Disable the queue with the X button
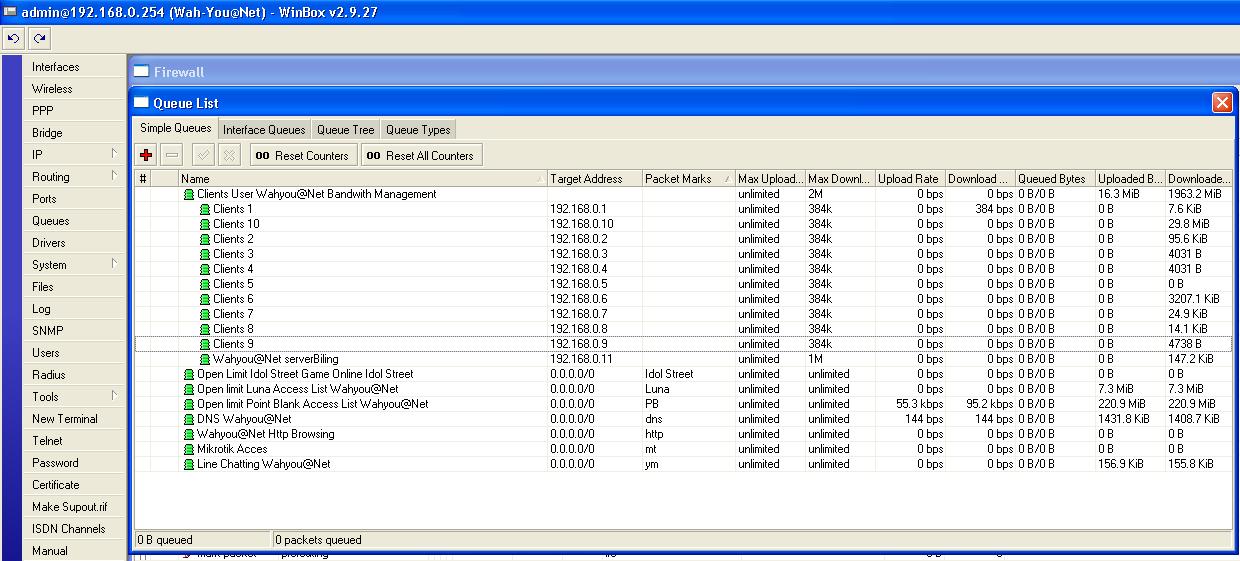The image size is (1240, 561). [x=229, y=155]
